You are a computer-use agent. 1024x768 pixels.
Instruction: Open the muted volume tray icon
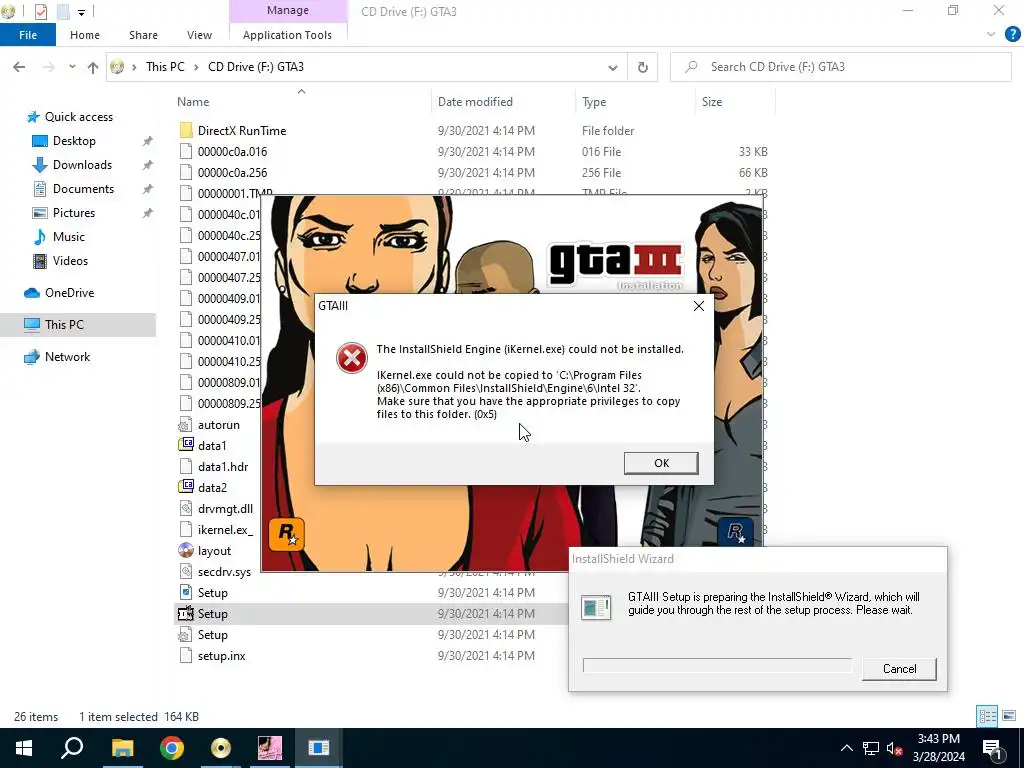[x=895, y=748]
